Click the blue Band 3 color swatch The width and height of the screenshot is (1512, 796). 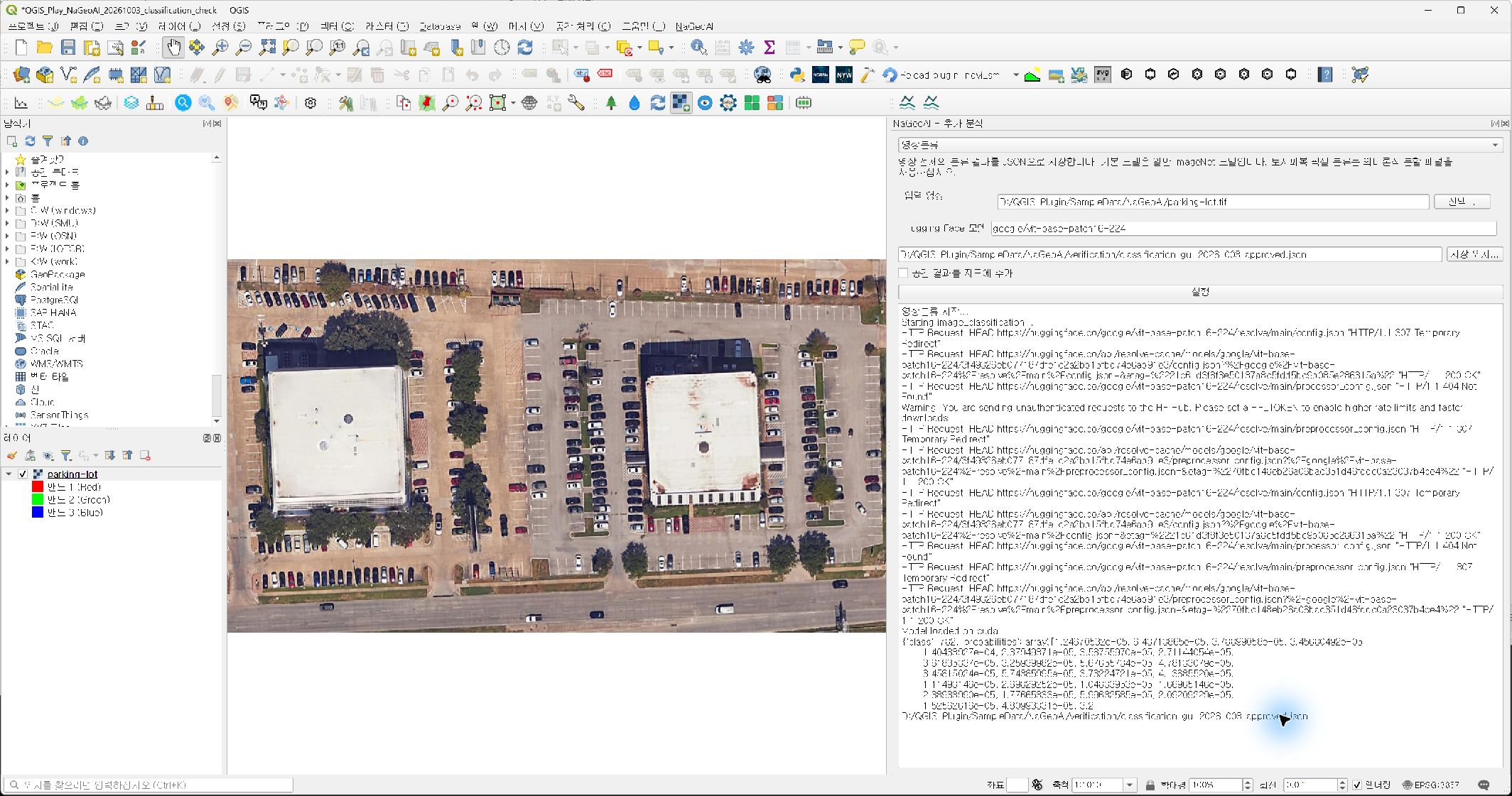pos(38,512)
